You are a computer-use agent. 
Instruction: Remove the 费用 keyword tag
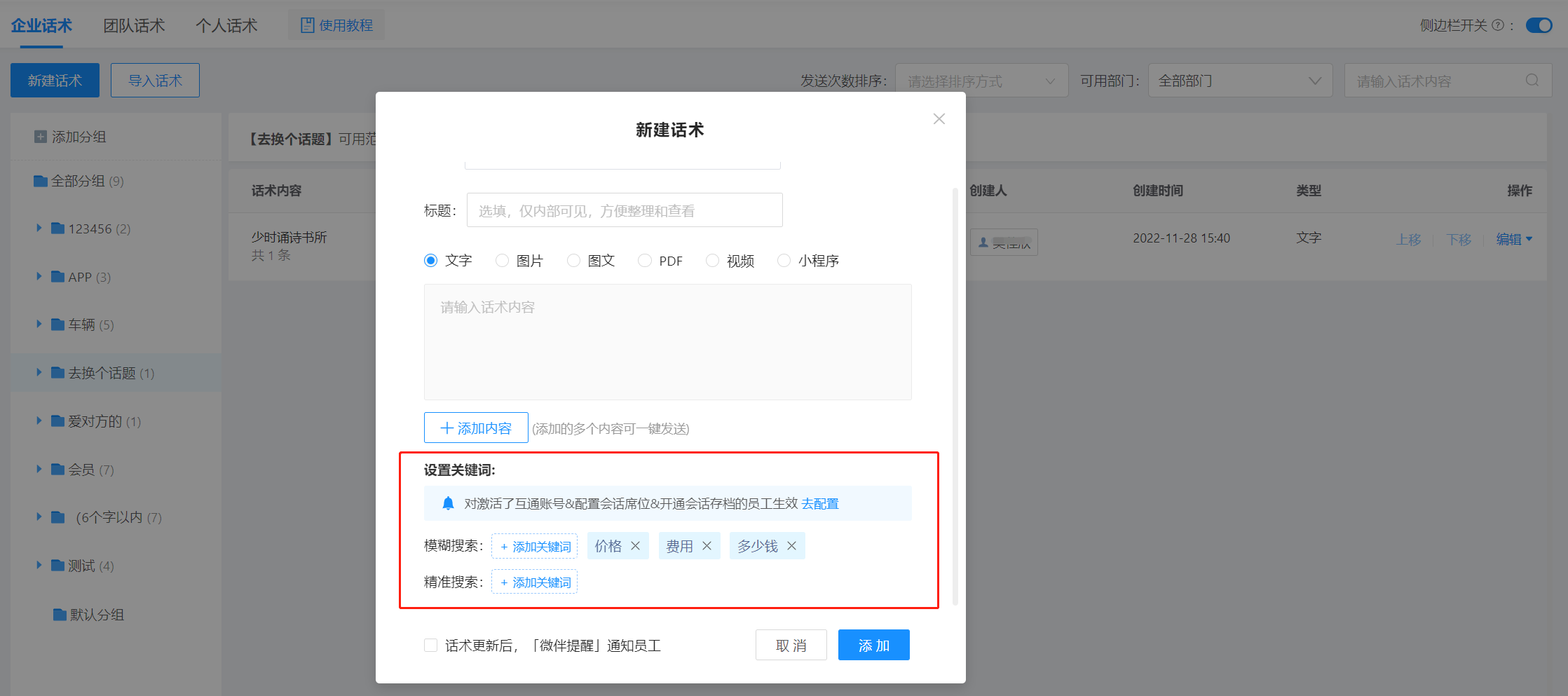pyautogui.click(x=707, y=546)
